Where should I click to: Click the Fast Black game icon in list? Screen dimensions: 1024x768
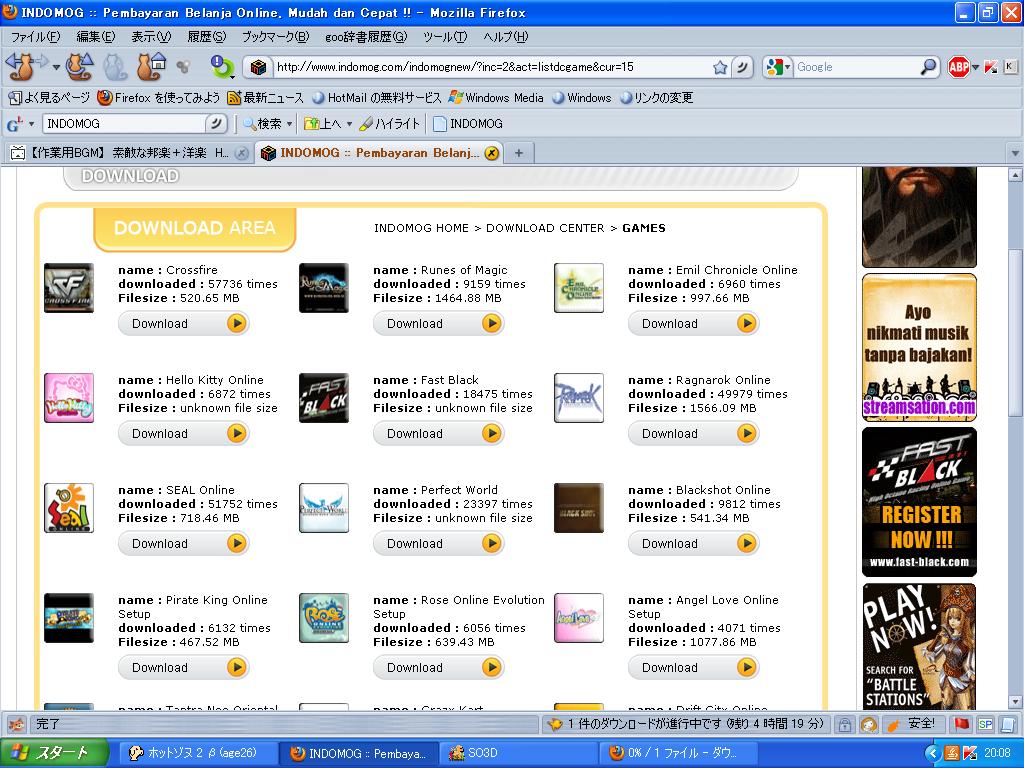click(x=324, y=398)
